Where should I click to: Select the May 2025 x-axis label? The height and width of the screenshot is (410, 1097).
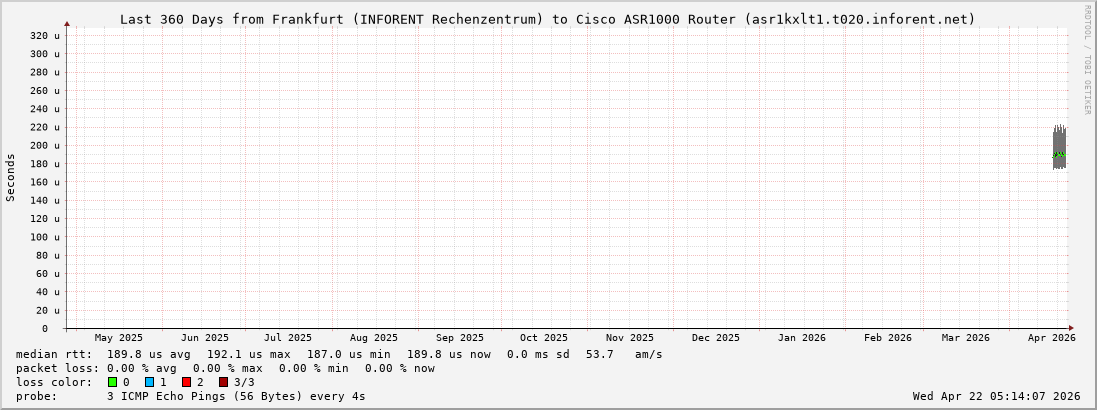119,338
